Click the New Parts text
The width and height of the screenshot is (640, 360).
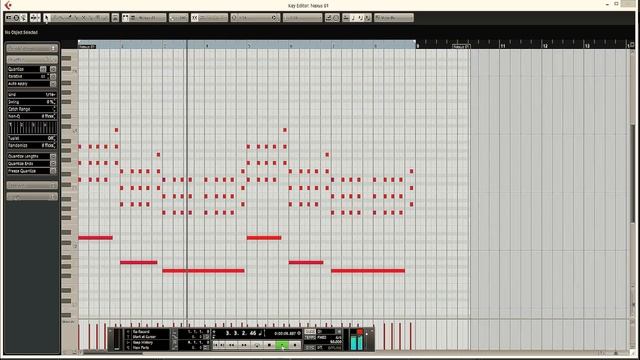[x=141, y=348]
